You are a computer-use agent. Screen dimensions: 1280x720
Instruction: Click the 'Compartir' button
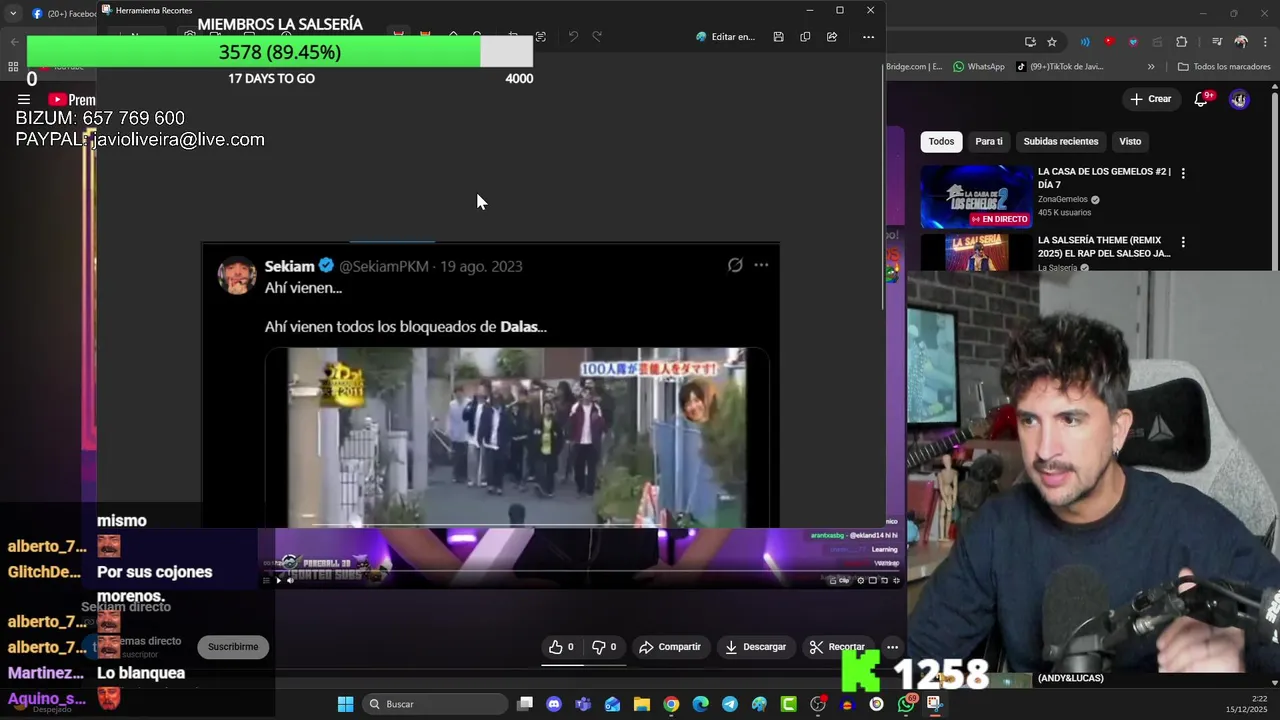click(670, 647)
